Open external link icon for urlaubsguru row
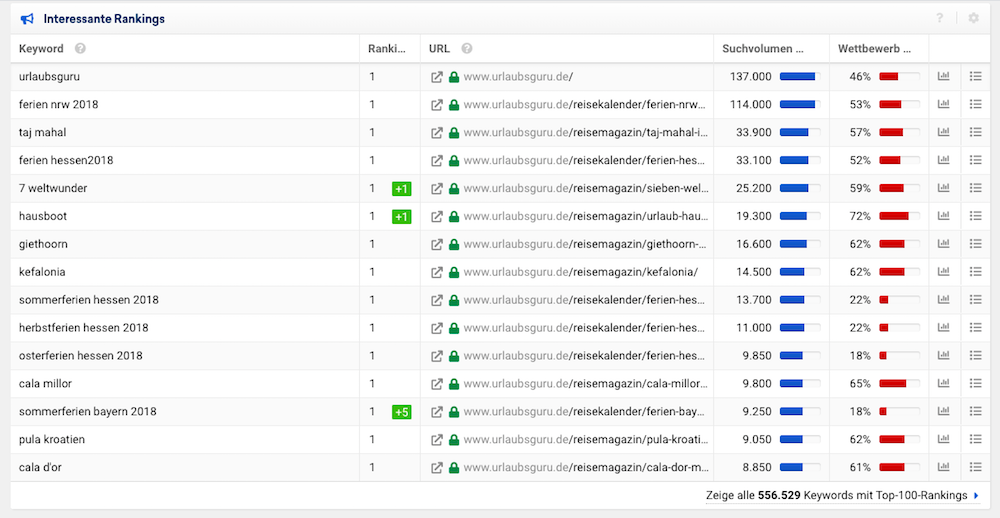Screen dimensions: 1000x518 tap(437, 77)
